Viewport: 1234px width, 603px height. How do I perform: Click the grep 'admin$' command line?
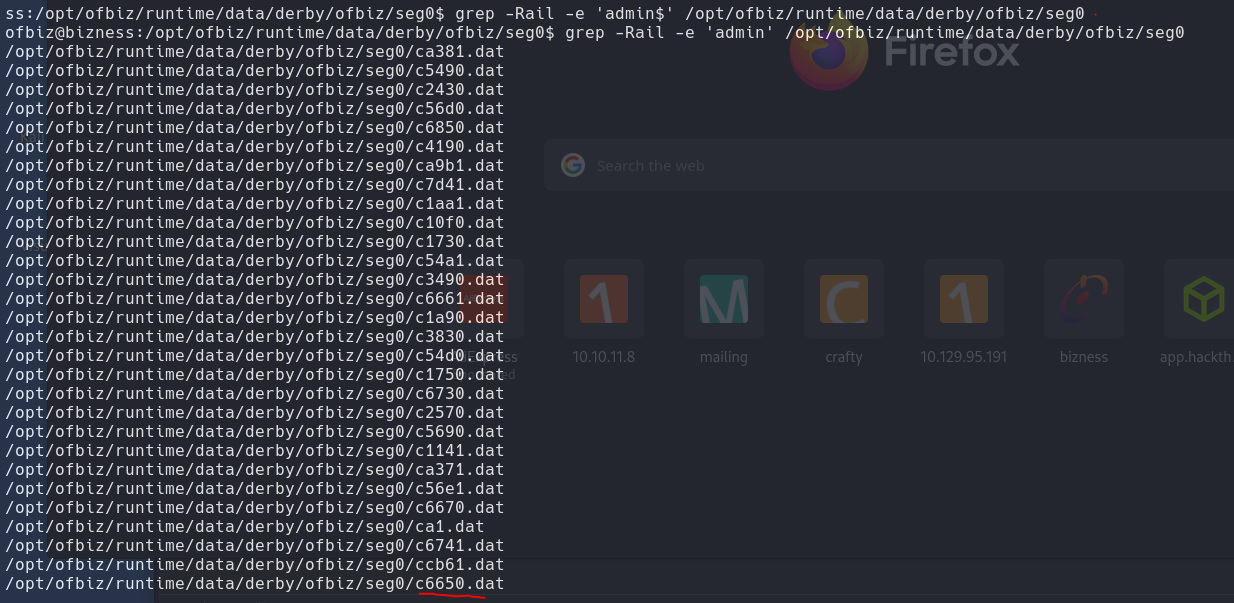(544, 14)
